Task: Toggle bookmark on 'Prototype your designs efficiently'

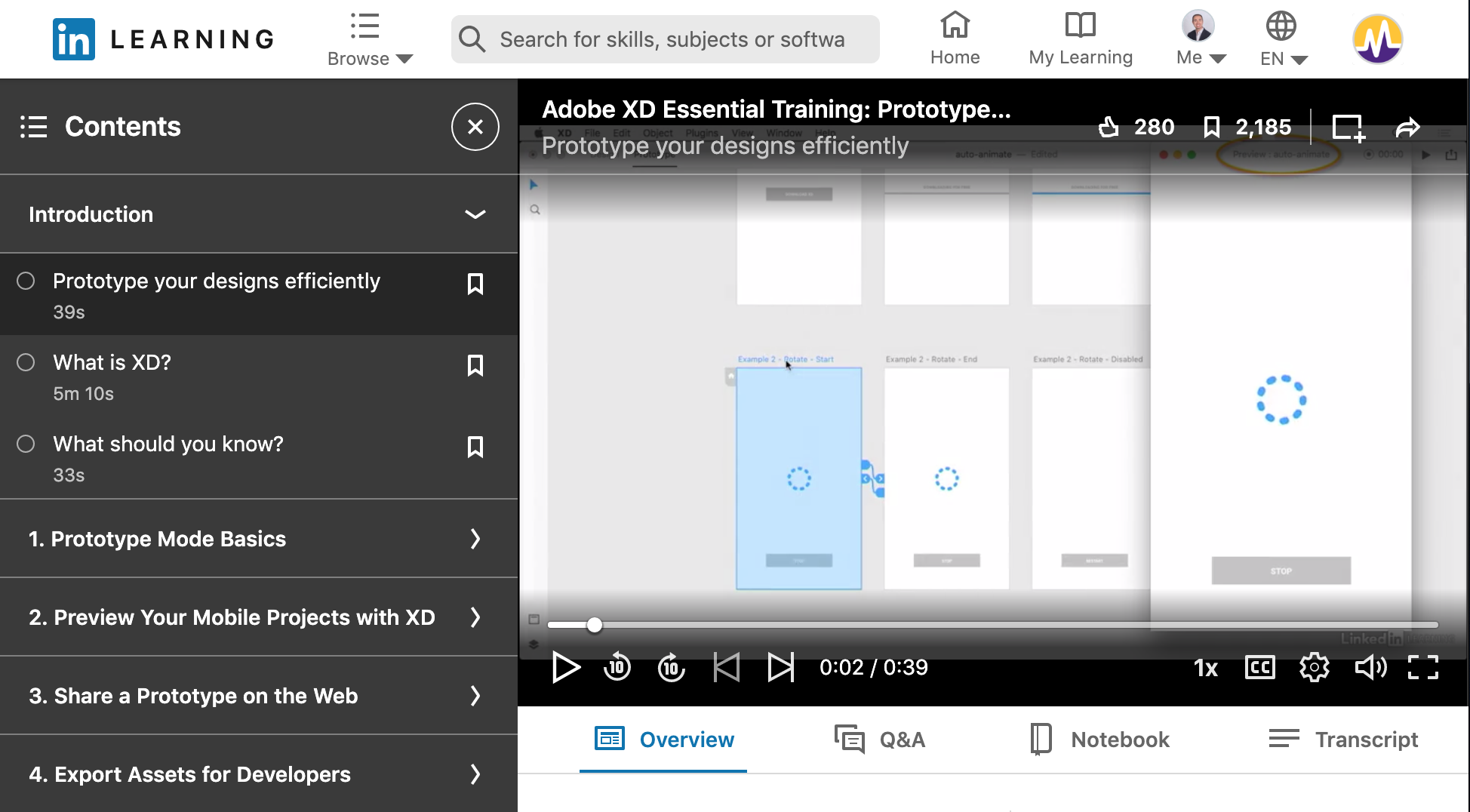Action: click(x=475, y=285)
